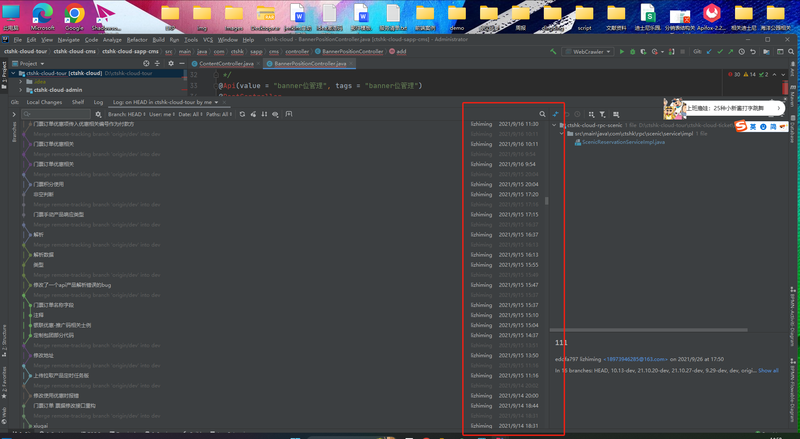Click Go to Hash/Branch/Tag icon
The image size is (800, 439).
[289, 114]
